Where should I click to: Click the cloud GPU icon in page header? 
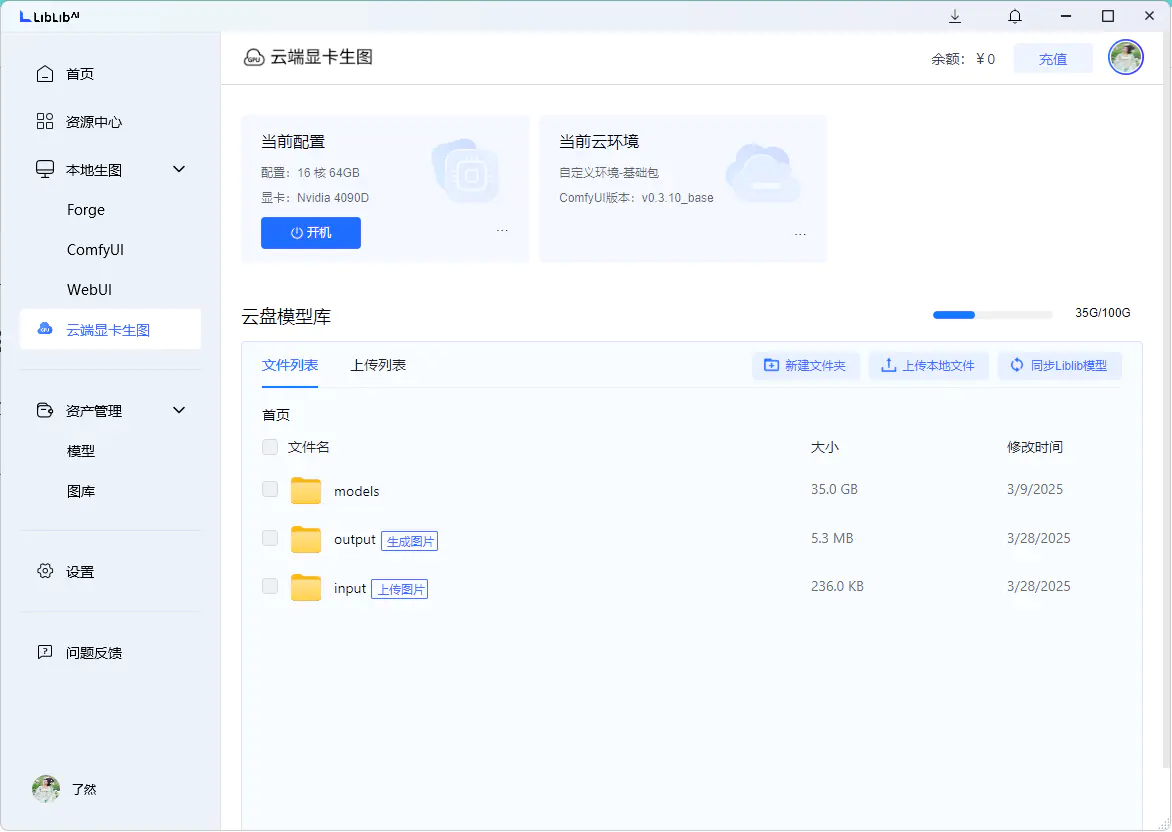click(254, 58)
